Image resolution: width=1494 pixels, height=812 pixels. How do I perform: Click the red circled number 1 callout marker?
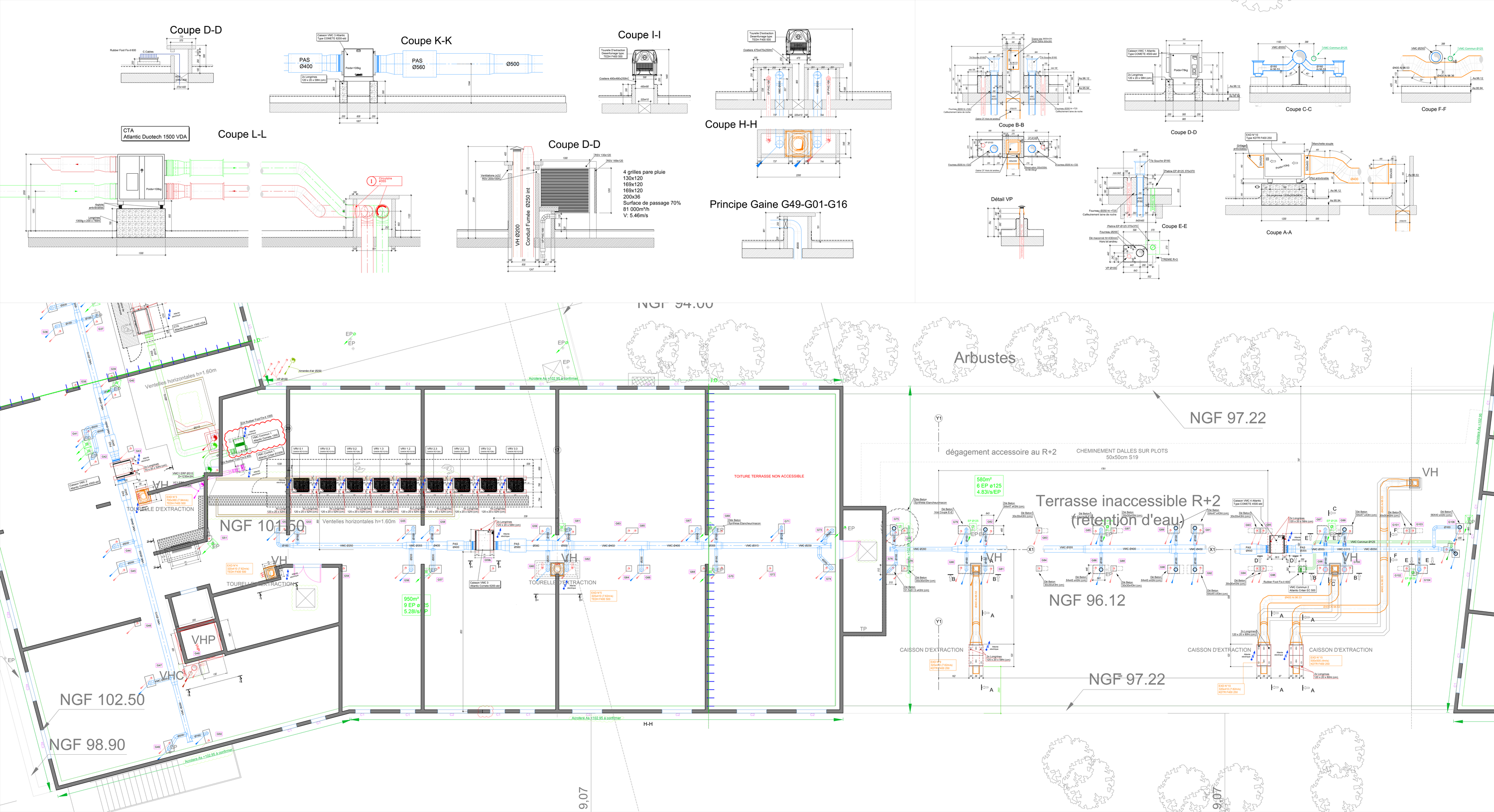point(371,181)
